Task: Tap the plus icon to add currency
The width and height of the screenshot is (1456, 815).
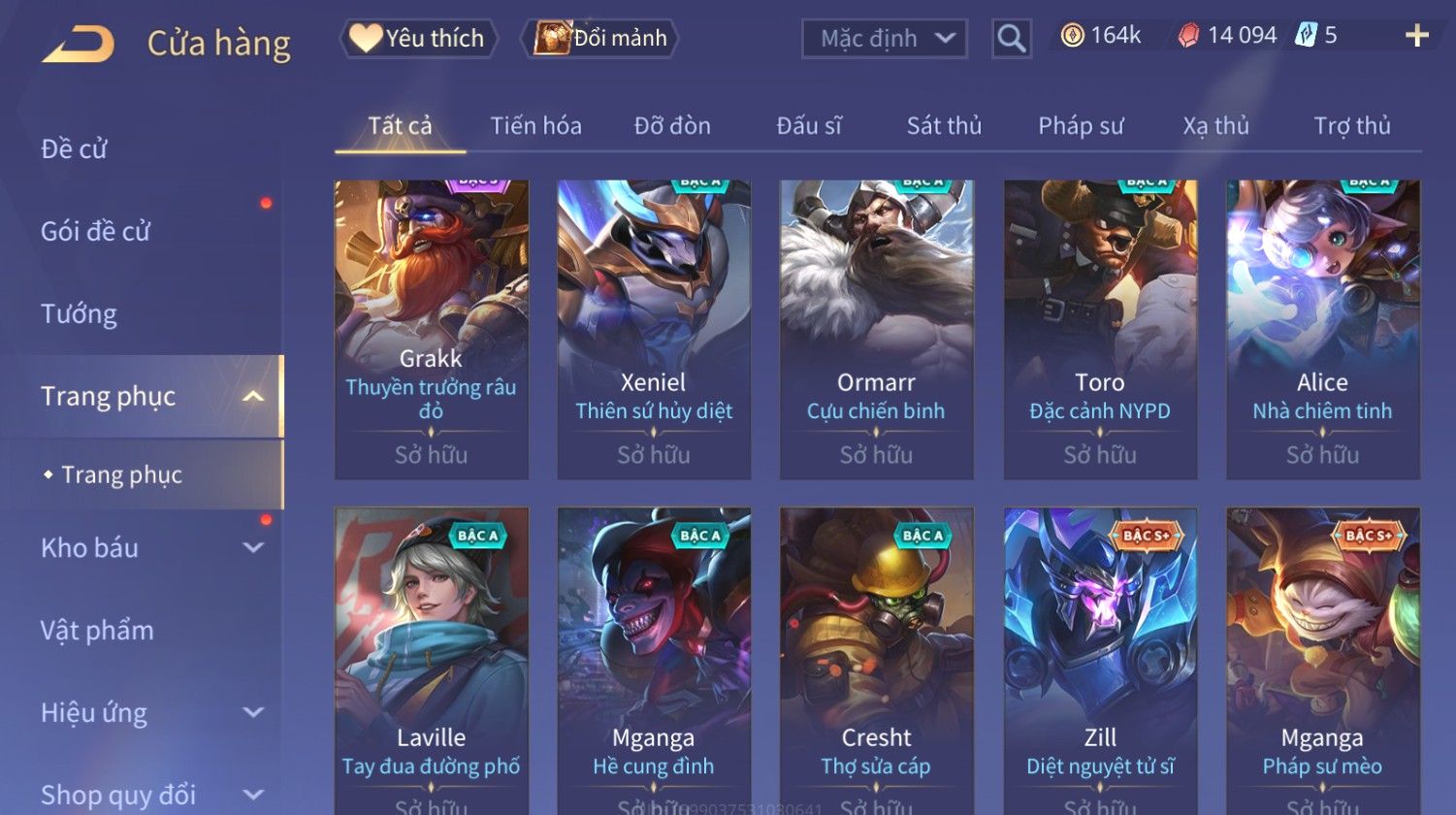Action: (1417, 36)
